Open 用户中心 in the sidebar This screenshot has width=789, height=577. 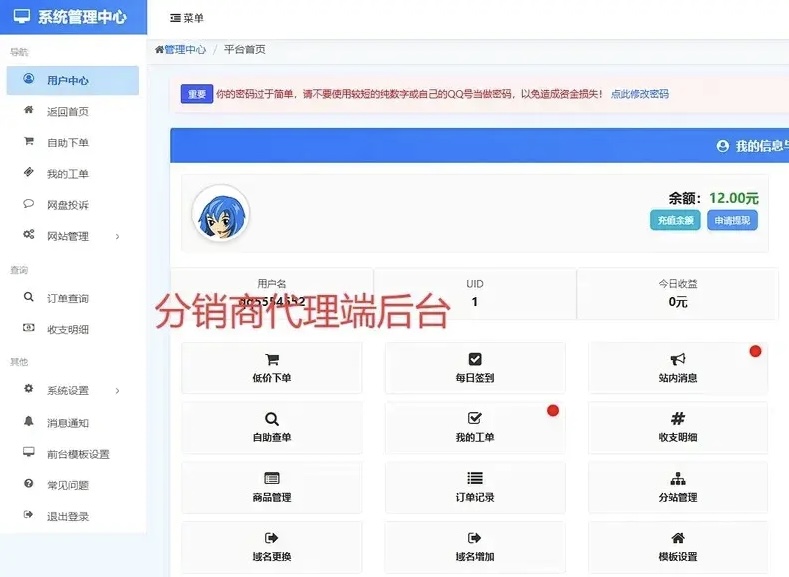coord(73,80)
